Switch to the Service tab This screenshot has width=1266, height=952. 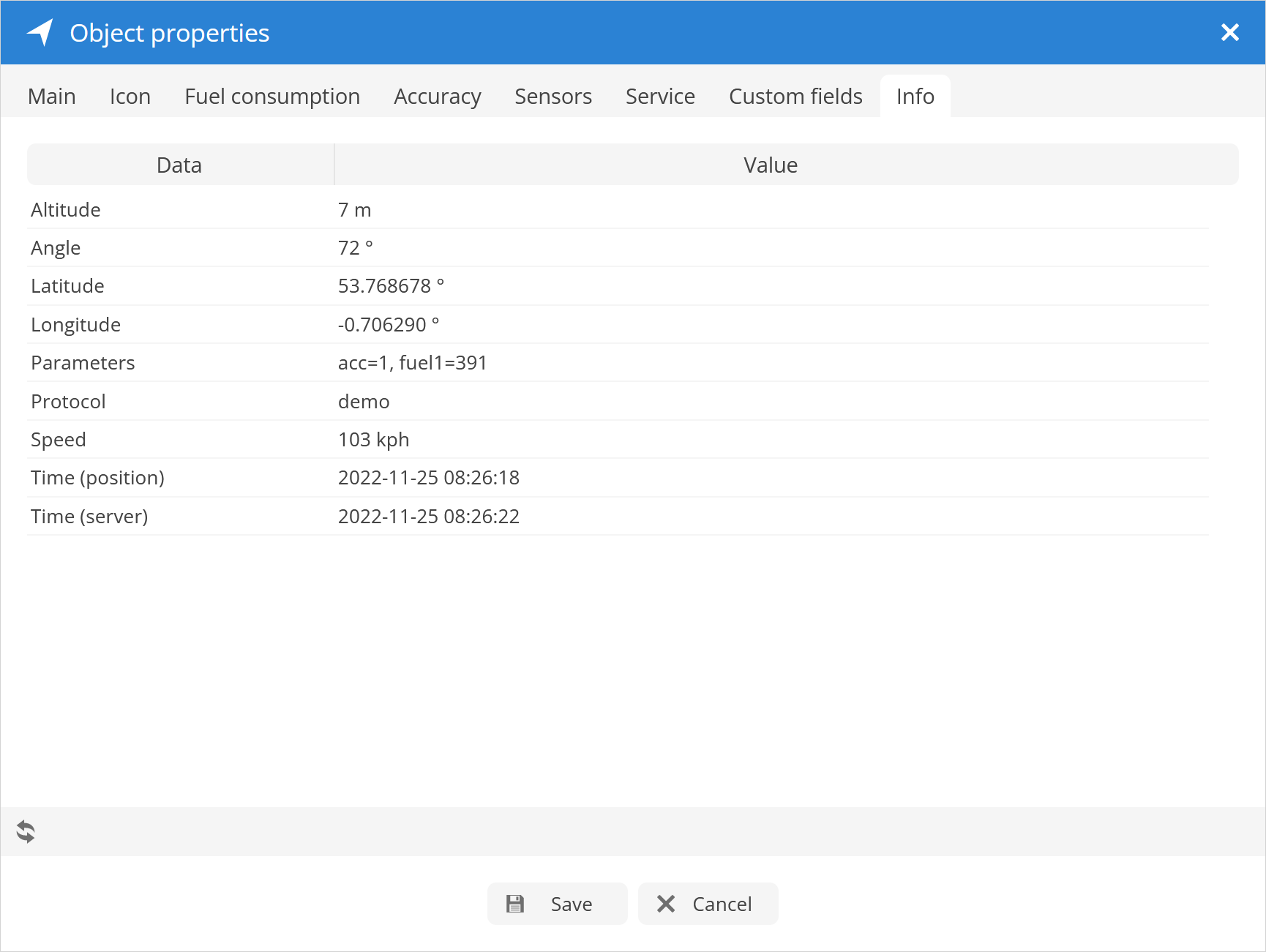click(x=660, y=97)
